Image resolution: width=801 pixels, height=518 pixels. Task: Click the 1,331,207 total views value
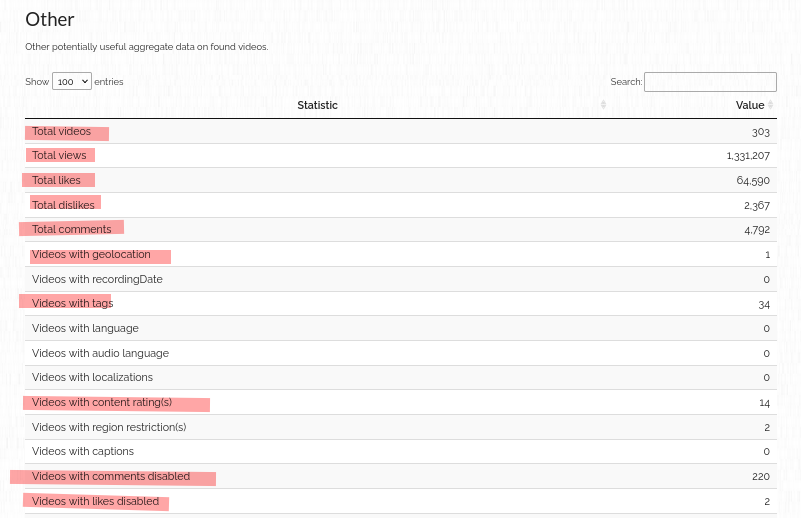(x=748, y=156)
